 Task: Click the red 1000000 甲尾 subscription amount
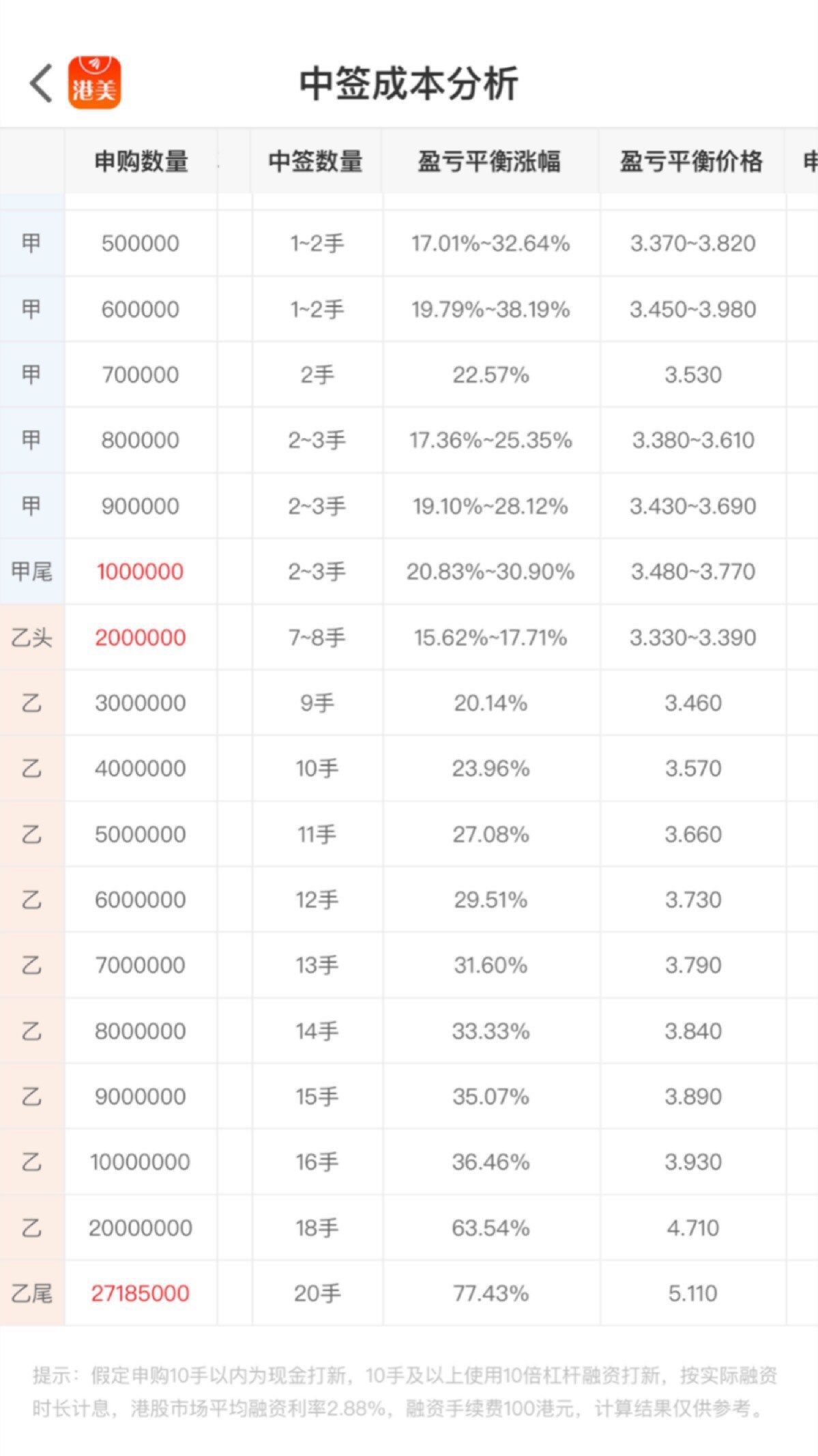click(x=141, y=571)
